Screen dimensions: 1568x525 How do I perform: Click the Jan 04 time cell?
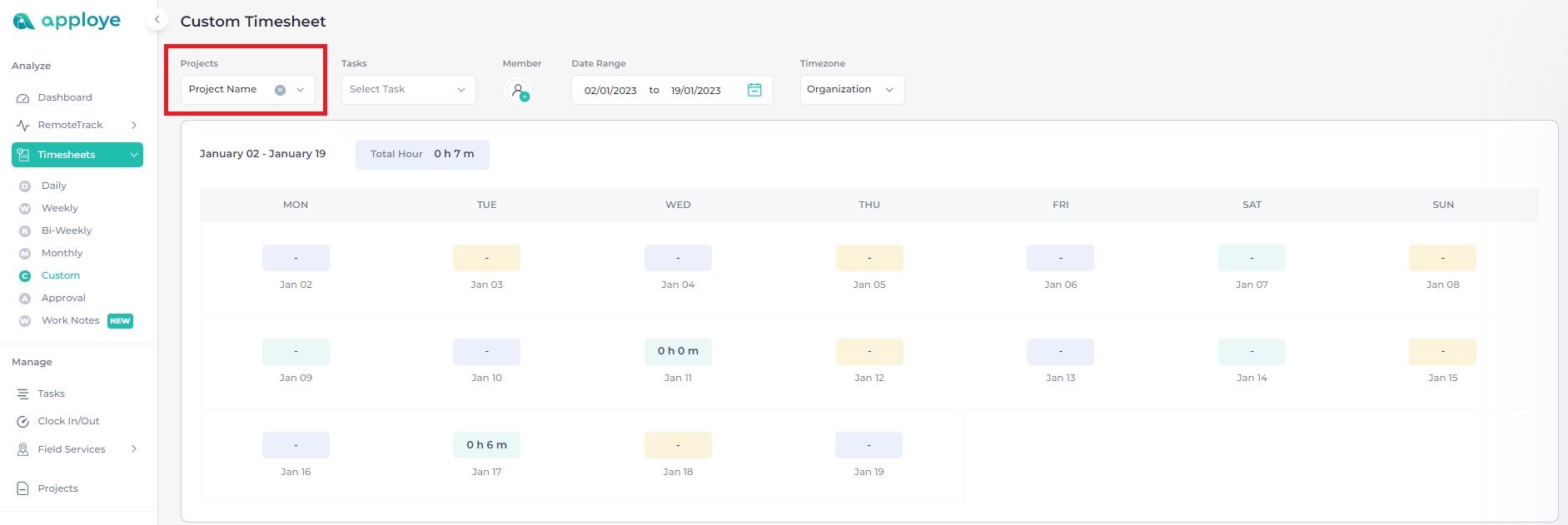click(678, 258)
